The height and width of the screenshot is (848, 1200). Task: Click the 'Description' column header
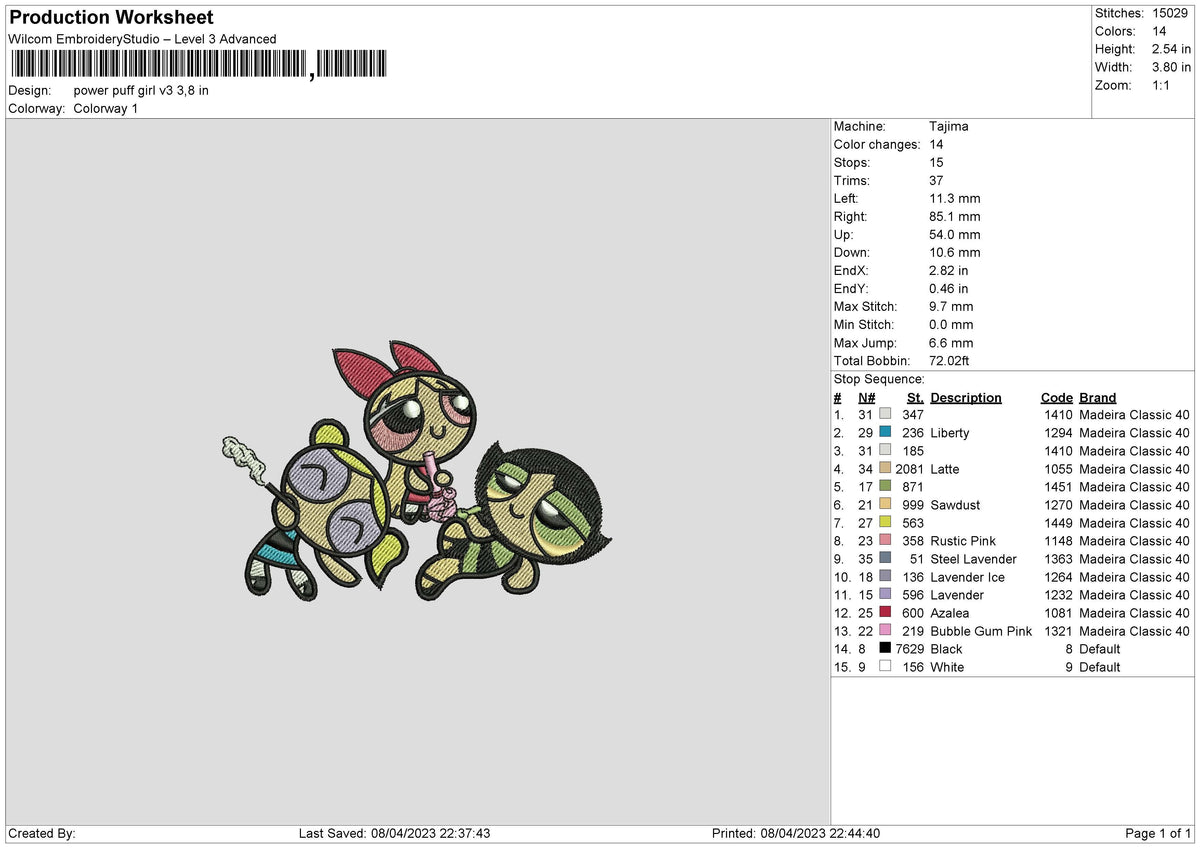966,398
